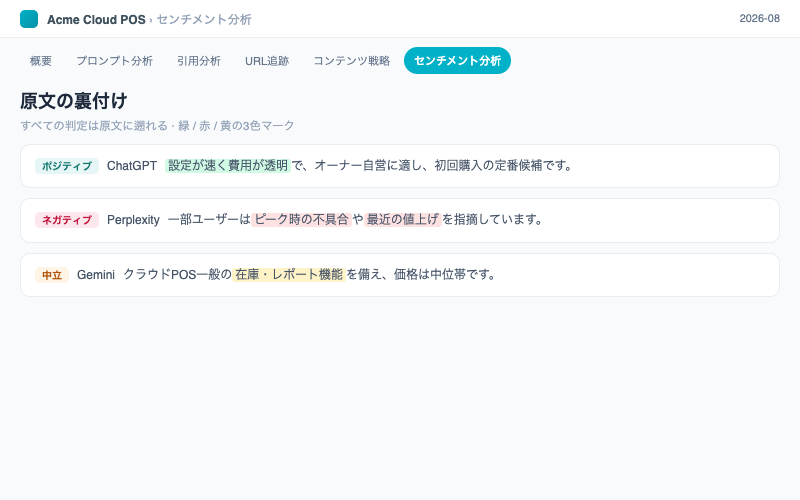
Task: Click red highlight ピーク時の不具合
Action: pos(301,219)
